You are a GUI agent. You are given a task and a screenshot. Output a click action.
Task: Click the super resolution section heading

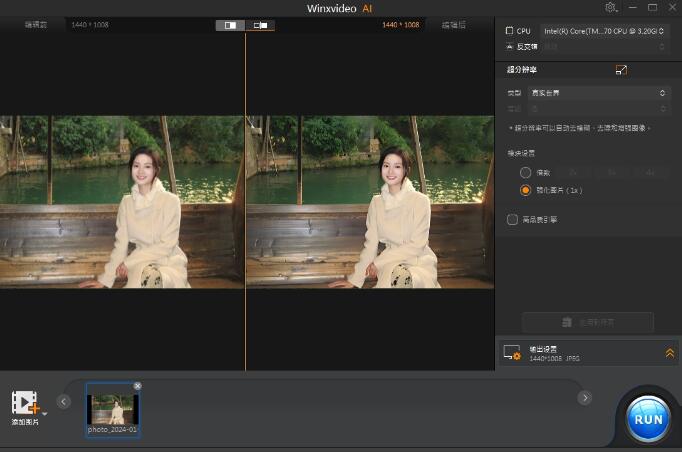click(522, 70)
